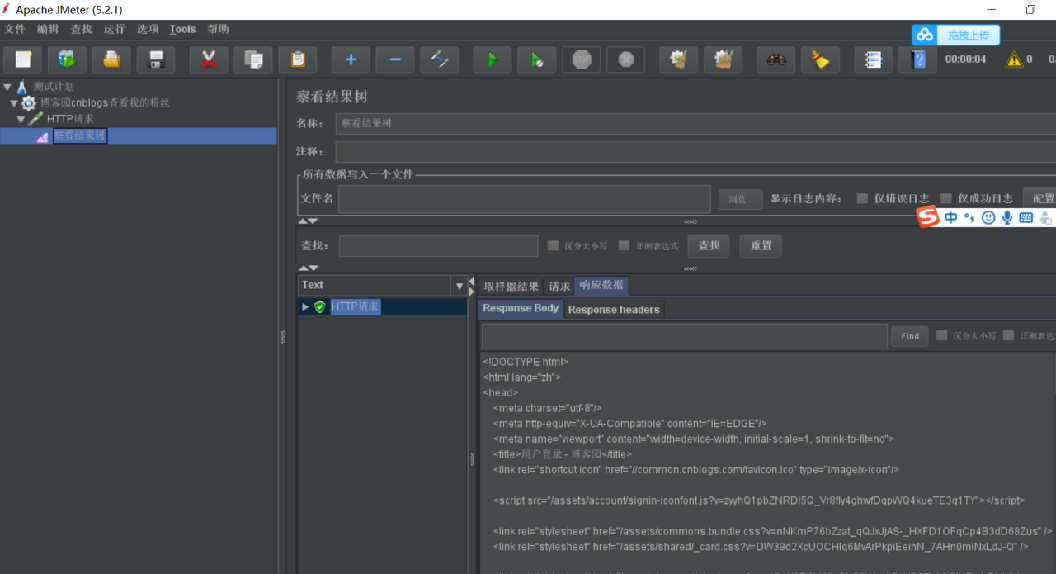The height and width of the screenshot is (574, 1056).
Task: Open the 文件 menu
Action: pyautogui.click(x=15, y=29)
